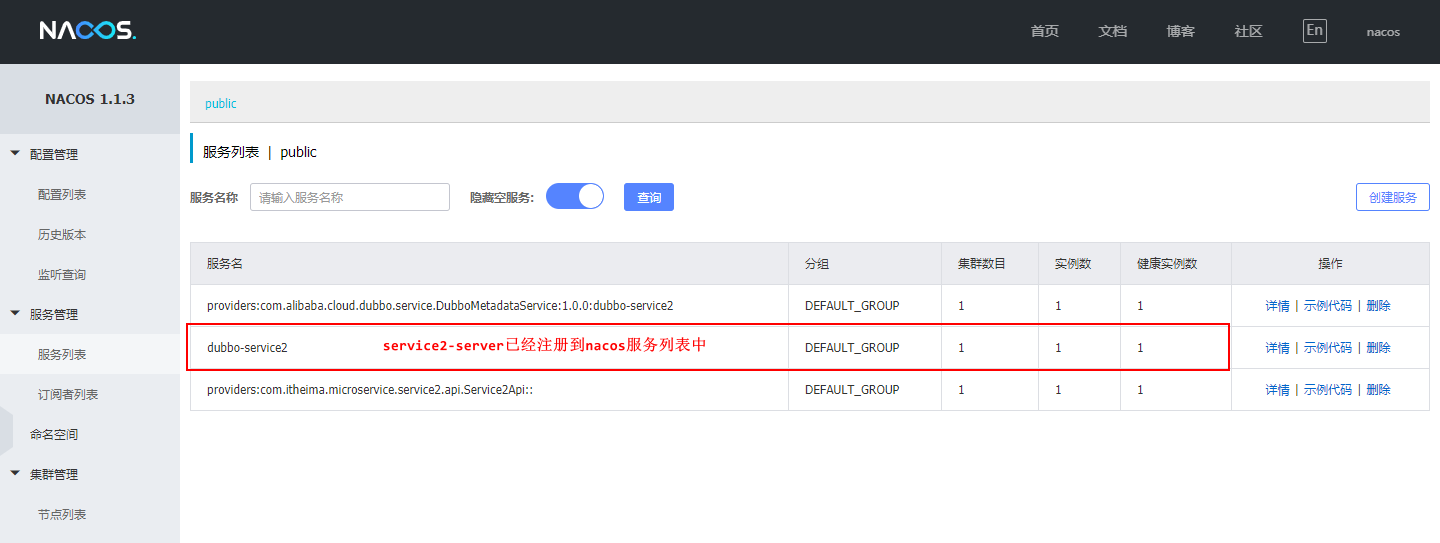This screenshot has height=543, width=1440.
Task: Open 详情 for the DubboMetadataService row
Action: coord(1277,306)
